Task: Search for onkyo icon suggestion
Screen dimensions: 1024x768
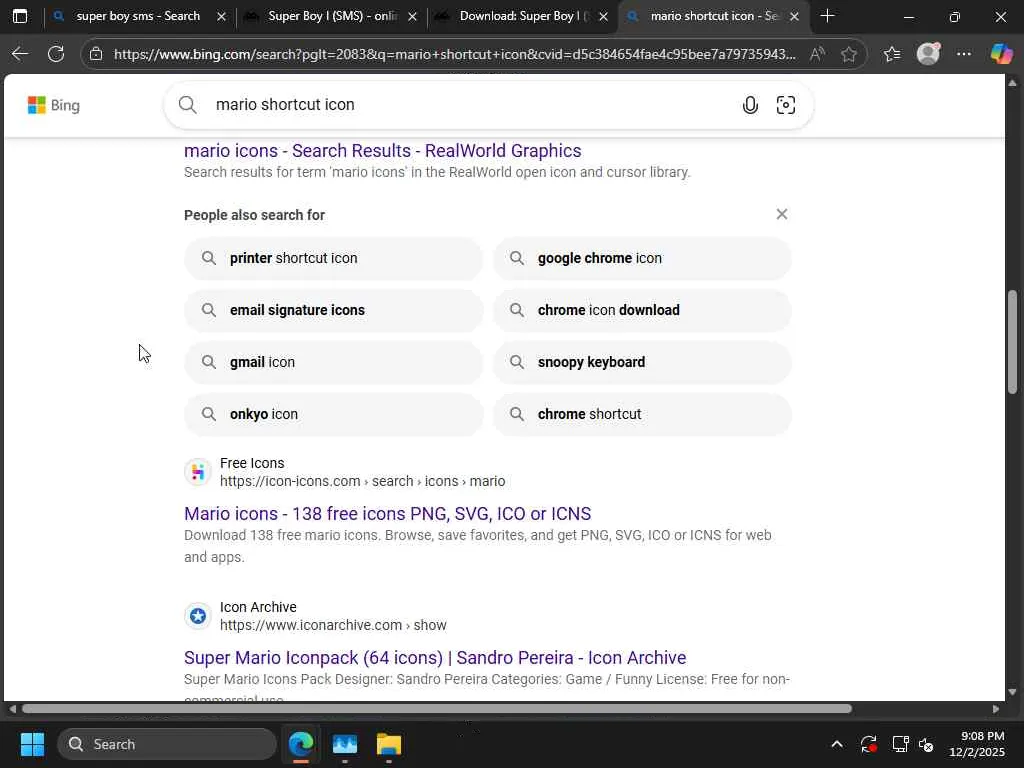Action: tap(334, 414)
